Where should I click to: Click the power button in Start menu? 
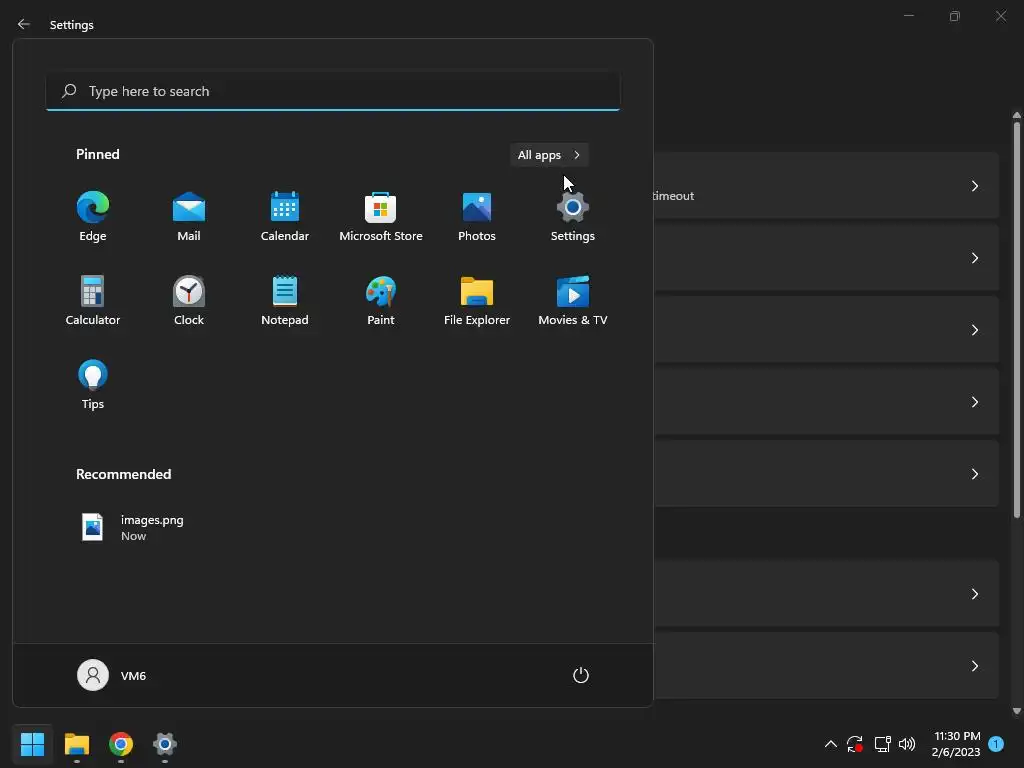click(x=581, y=675)
